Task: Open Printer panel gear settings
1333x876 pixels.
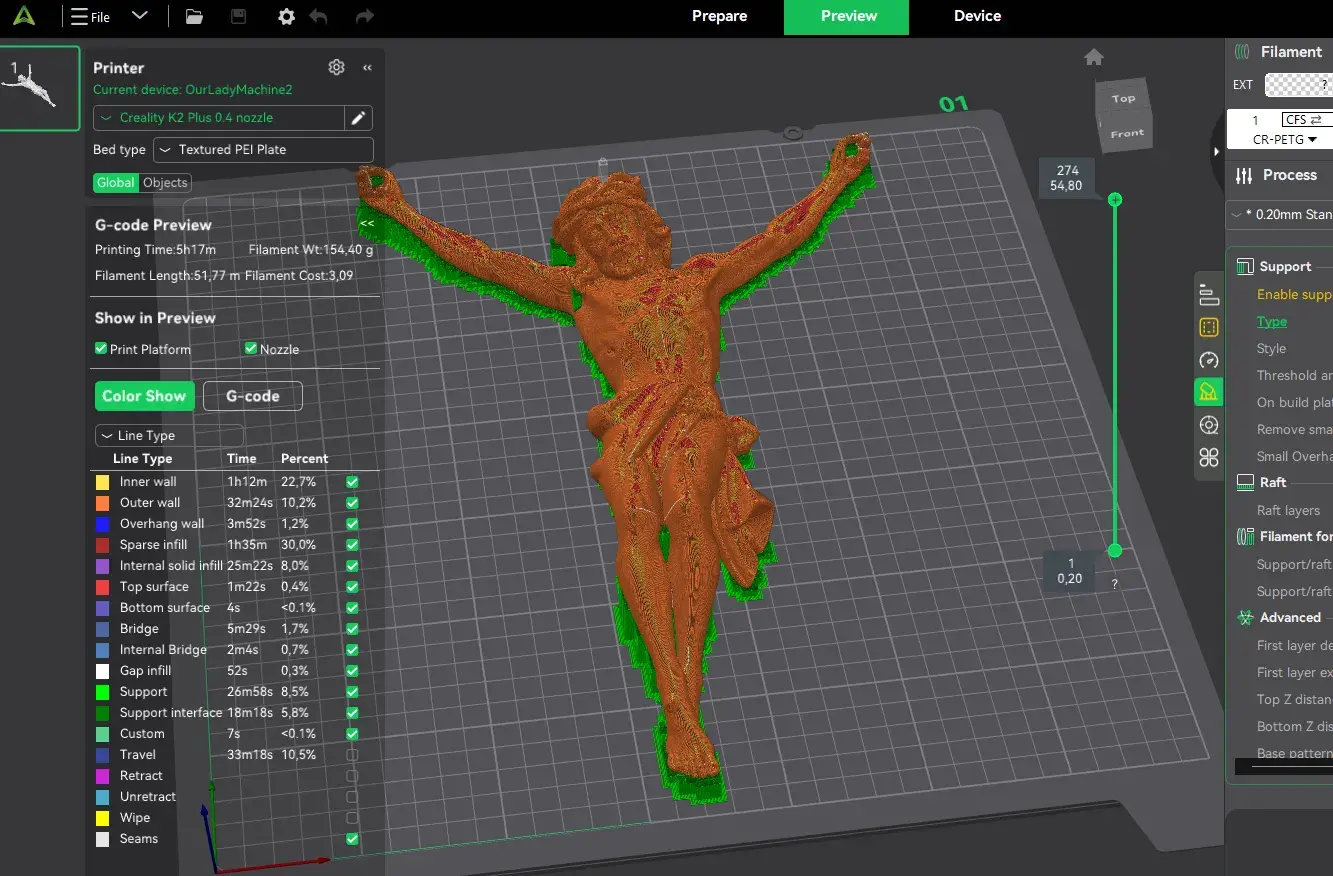Action: [336, 67]
